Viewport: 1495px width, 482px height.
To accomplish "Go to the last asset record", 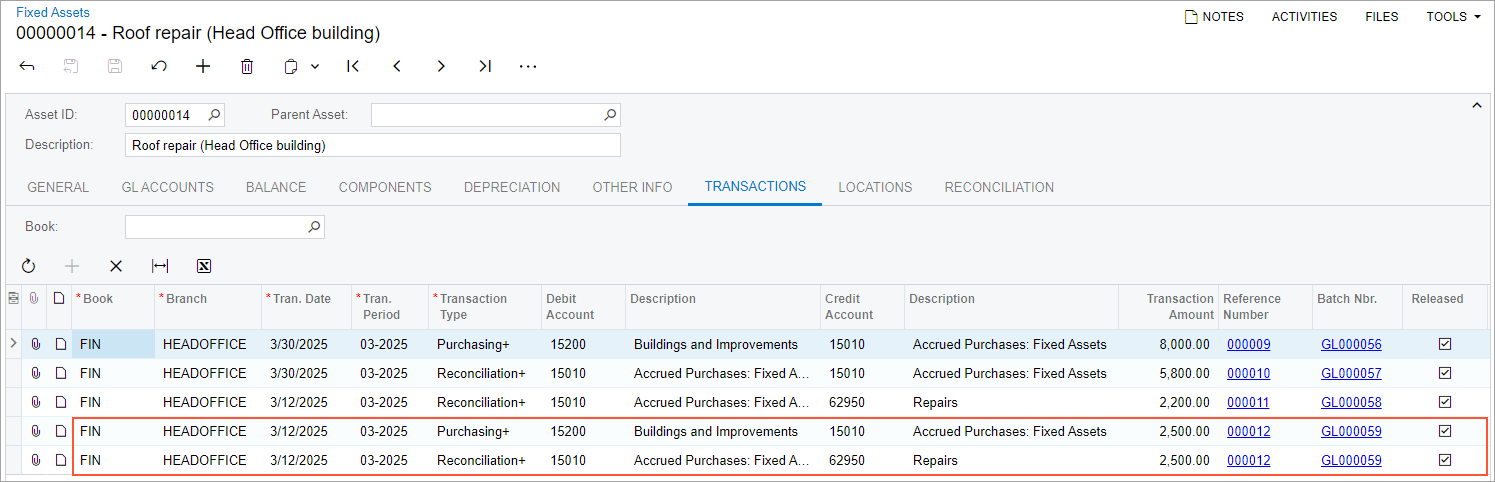I will 485,67.
